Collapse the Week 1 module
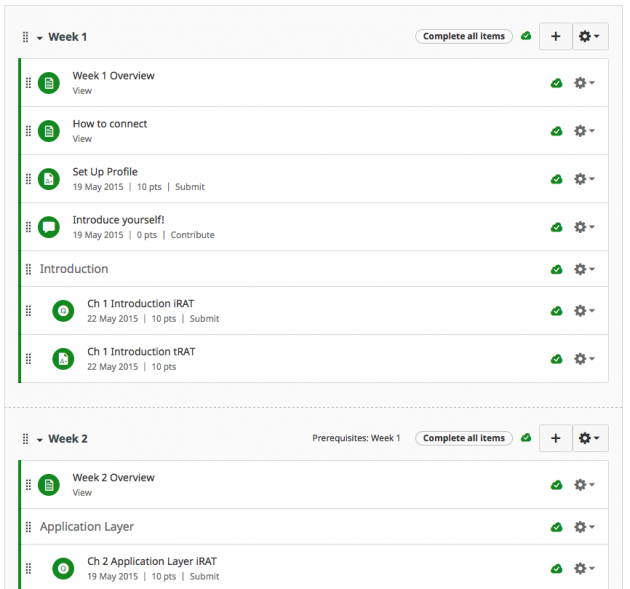The height and width of the screenshot is (589, 630). tap(39, 38)
